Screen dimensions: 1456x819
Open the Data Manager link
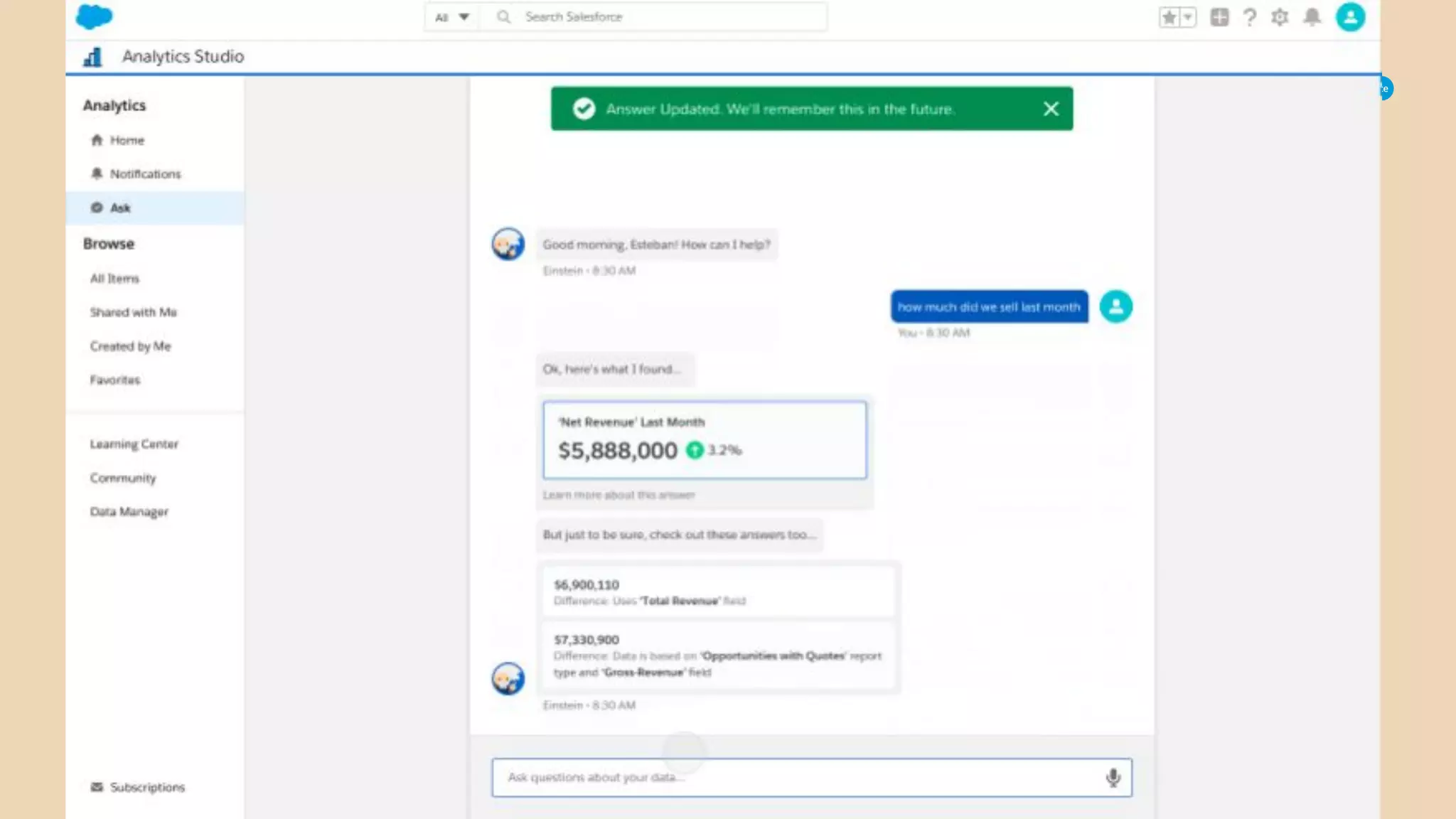[129, 512]
